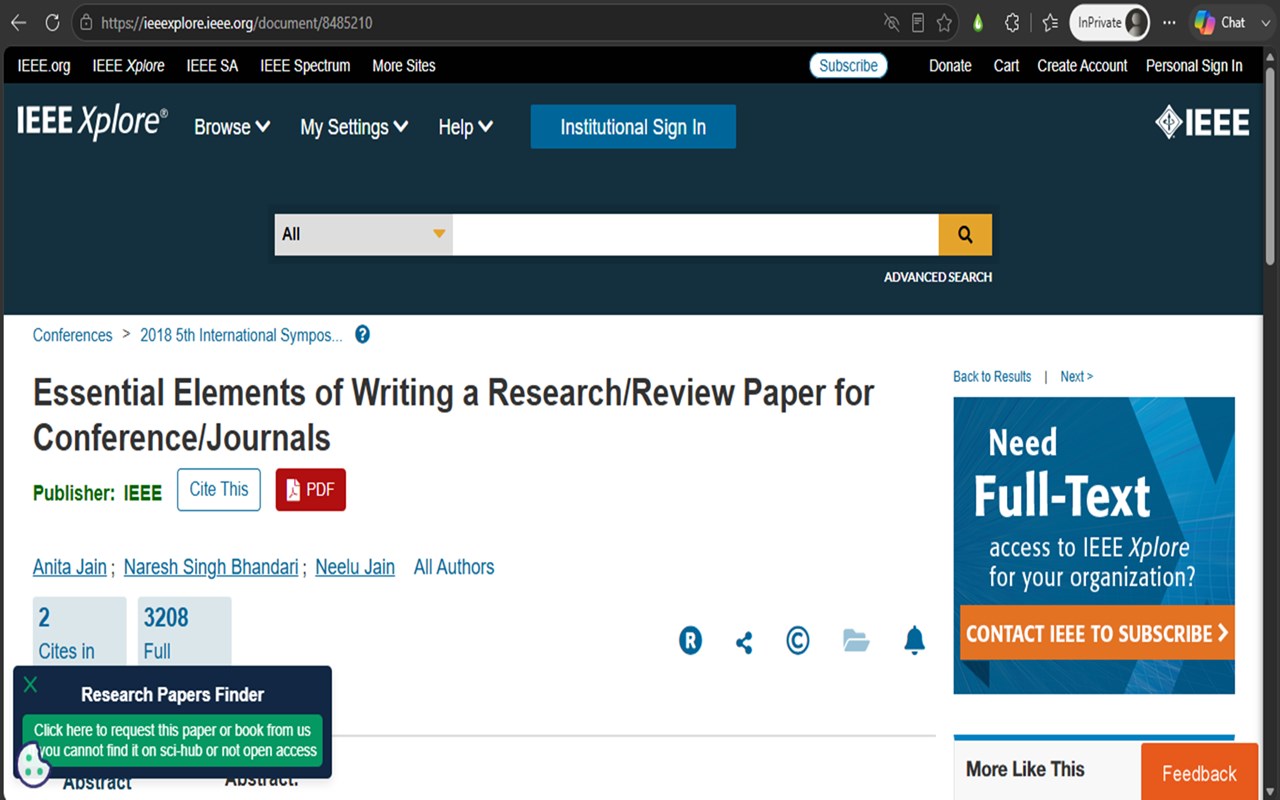
Task: Expand the My Settings dropdown menu
Action: [x=354, y=127]
